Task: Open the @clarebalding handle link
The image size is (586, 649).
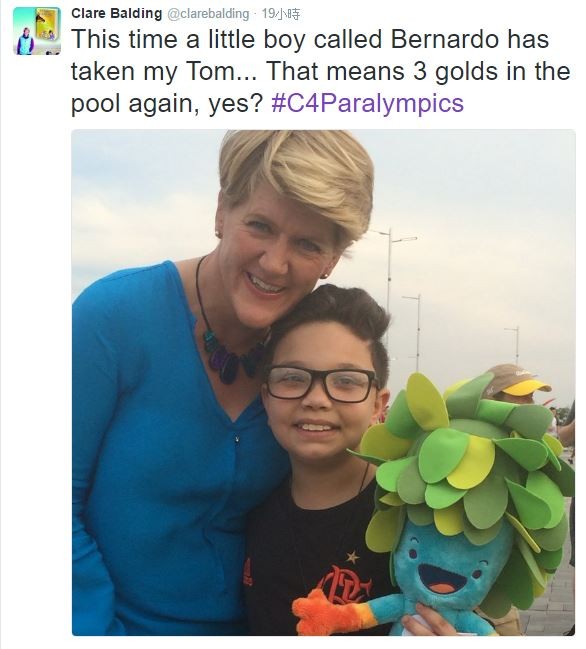Action: [x=208, y=14]
